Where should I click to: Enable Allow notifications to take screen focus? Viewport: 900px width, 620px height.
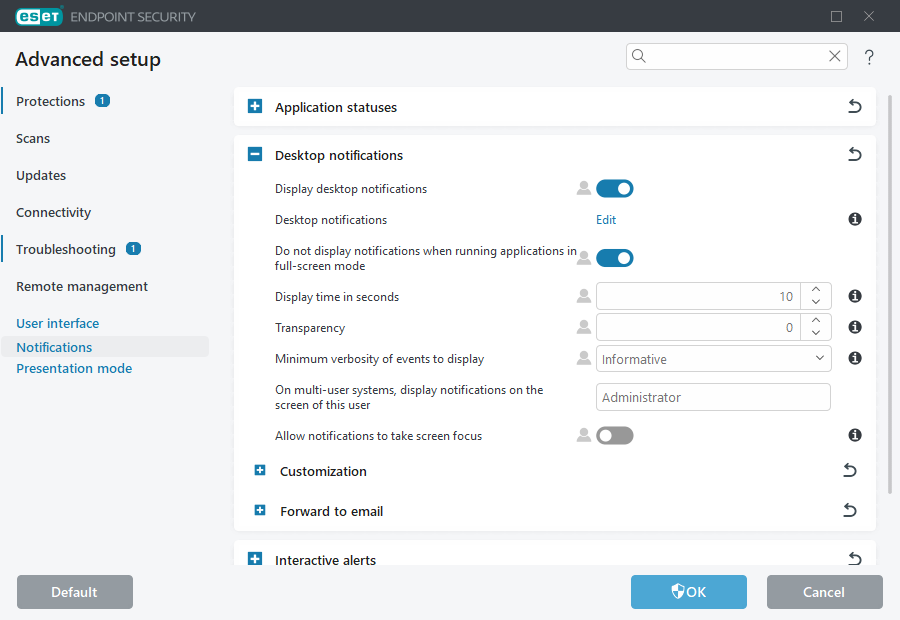coord(614,435)
